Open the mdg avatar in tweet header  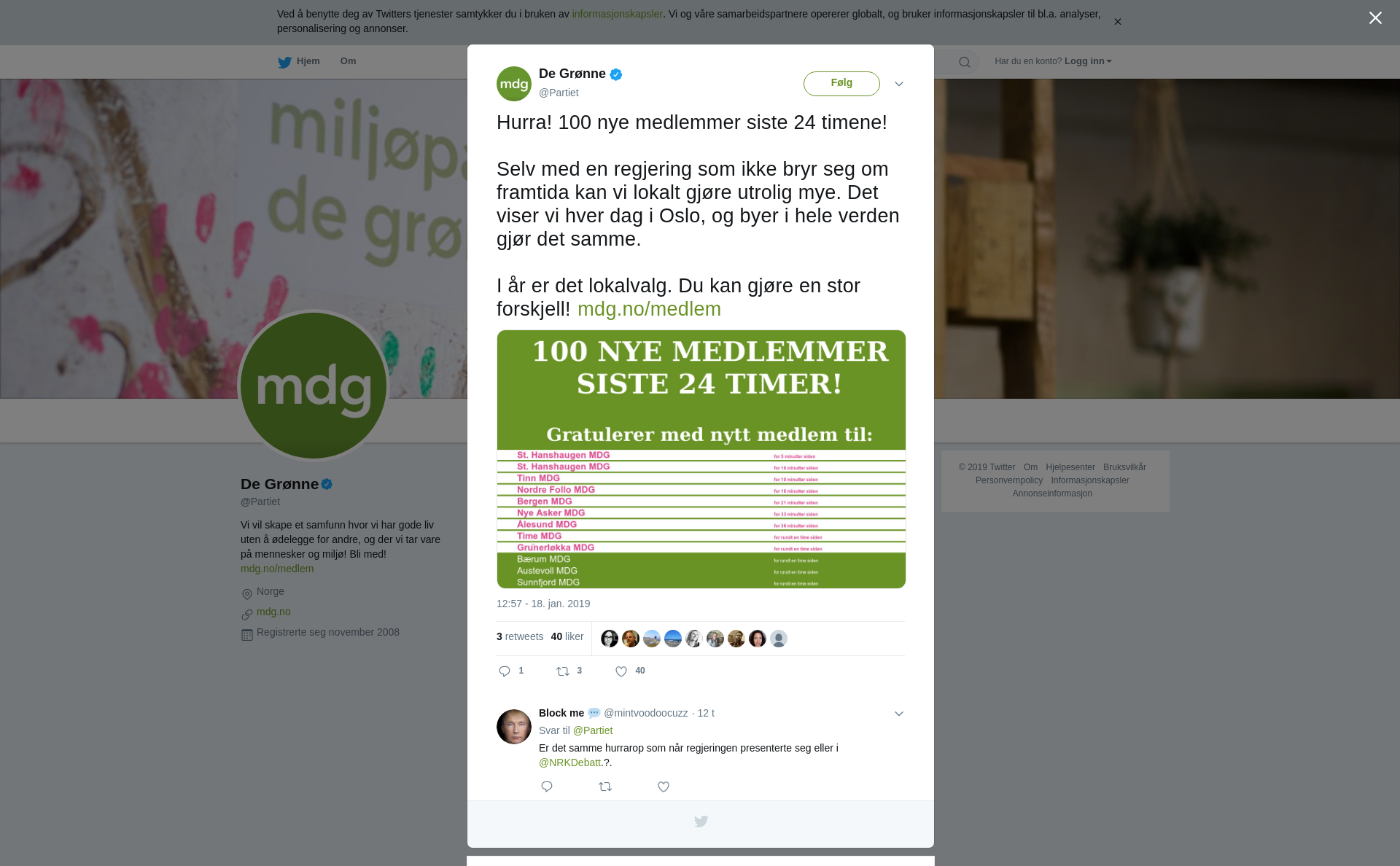(x=514, y=84)
